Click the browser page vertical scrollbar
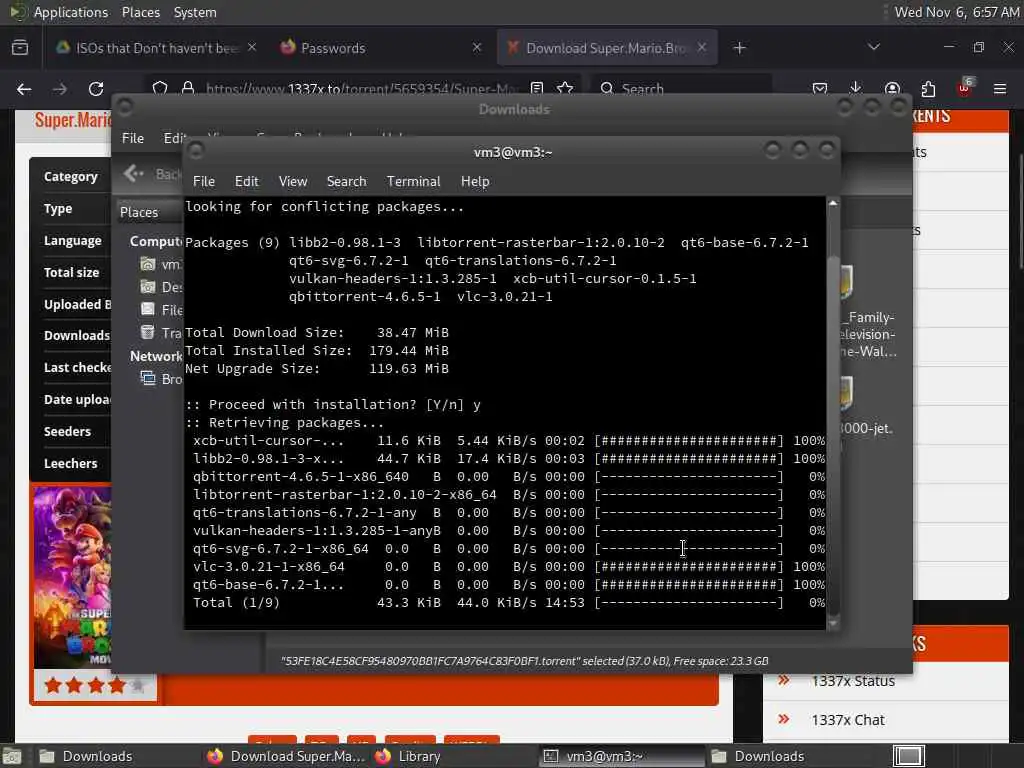This screenshot has width=1024, height=768. [x=1019, y=210]
